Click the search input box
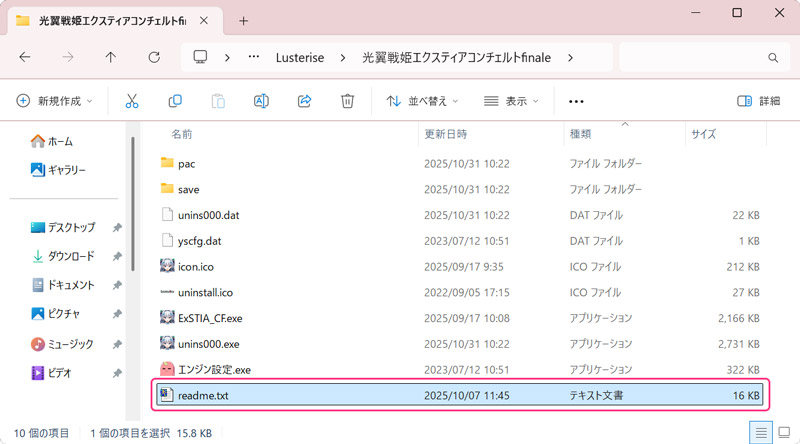This screenshot has width=800, height=444. click(x=700, y=57)
